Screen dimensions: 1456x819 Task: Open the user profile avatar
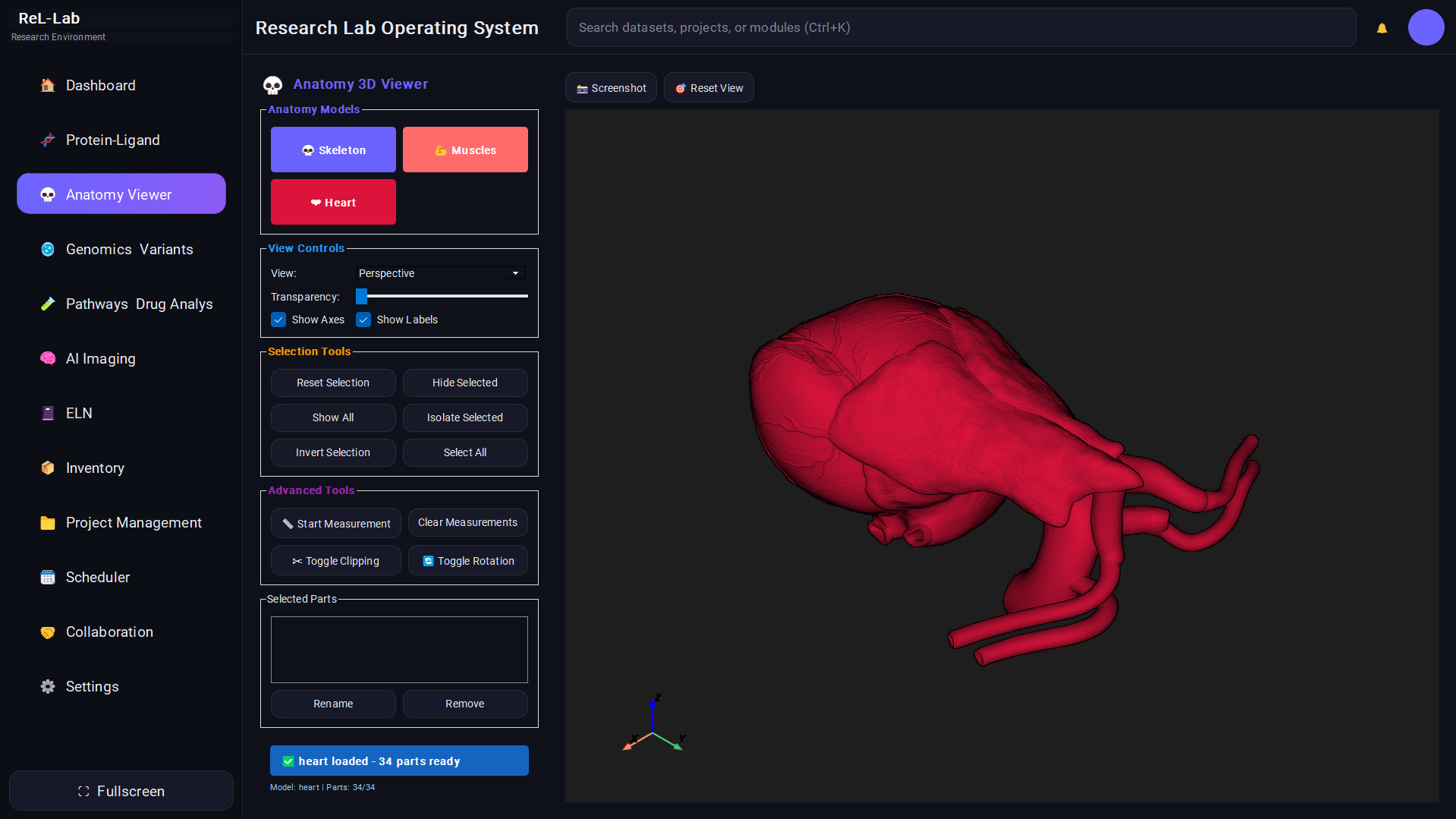click(1426, 27)
